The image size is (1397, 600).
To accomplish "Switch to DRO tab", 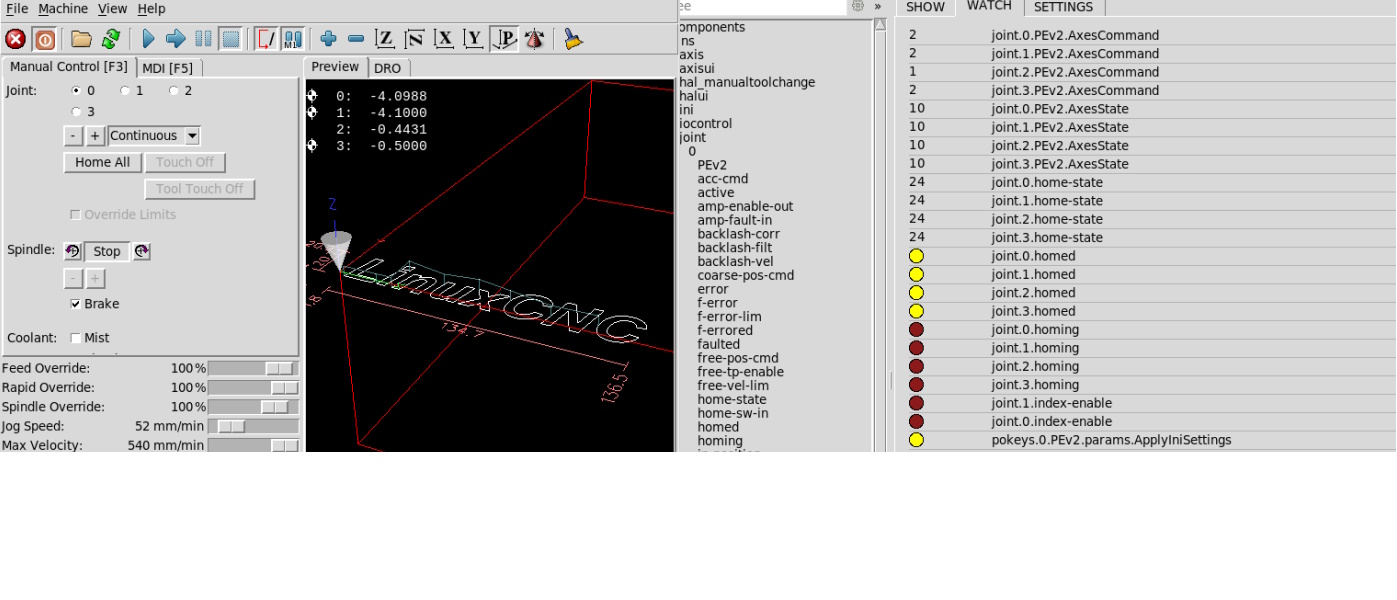I will tap(388, 68).
